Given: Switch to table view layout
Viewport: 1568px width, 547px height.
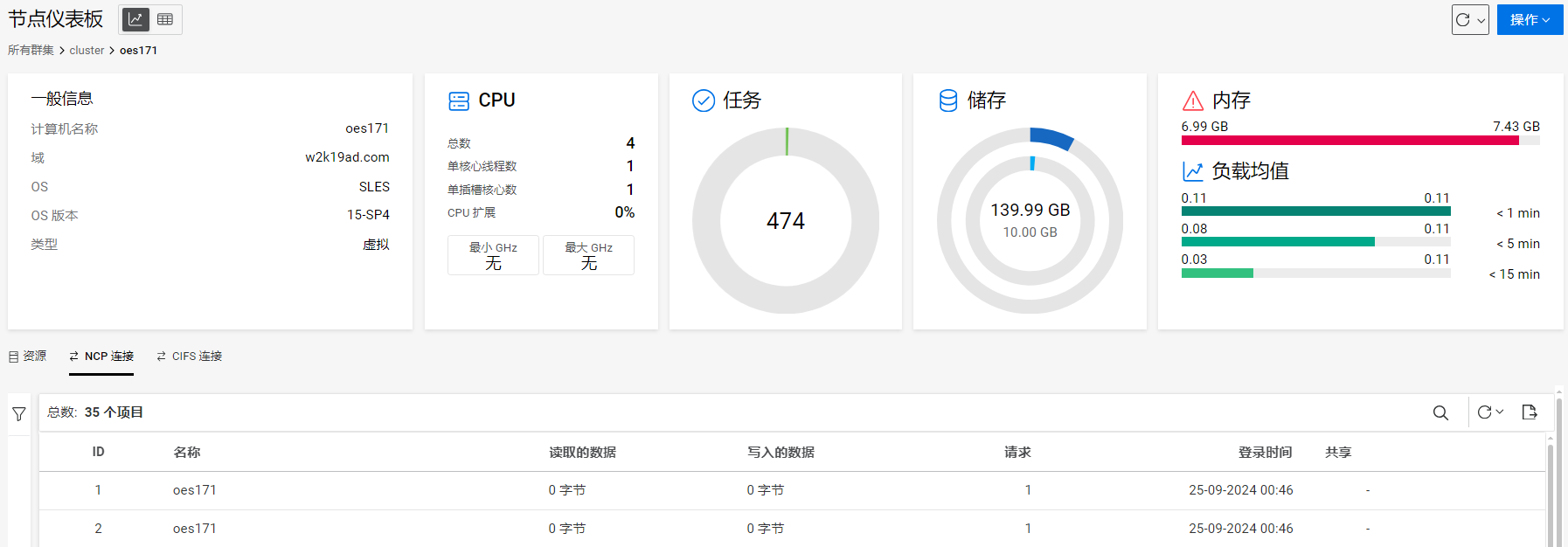Looking at the screenshot, I should click(165, 19).
